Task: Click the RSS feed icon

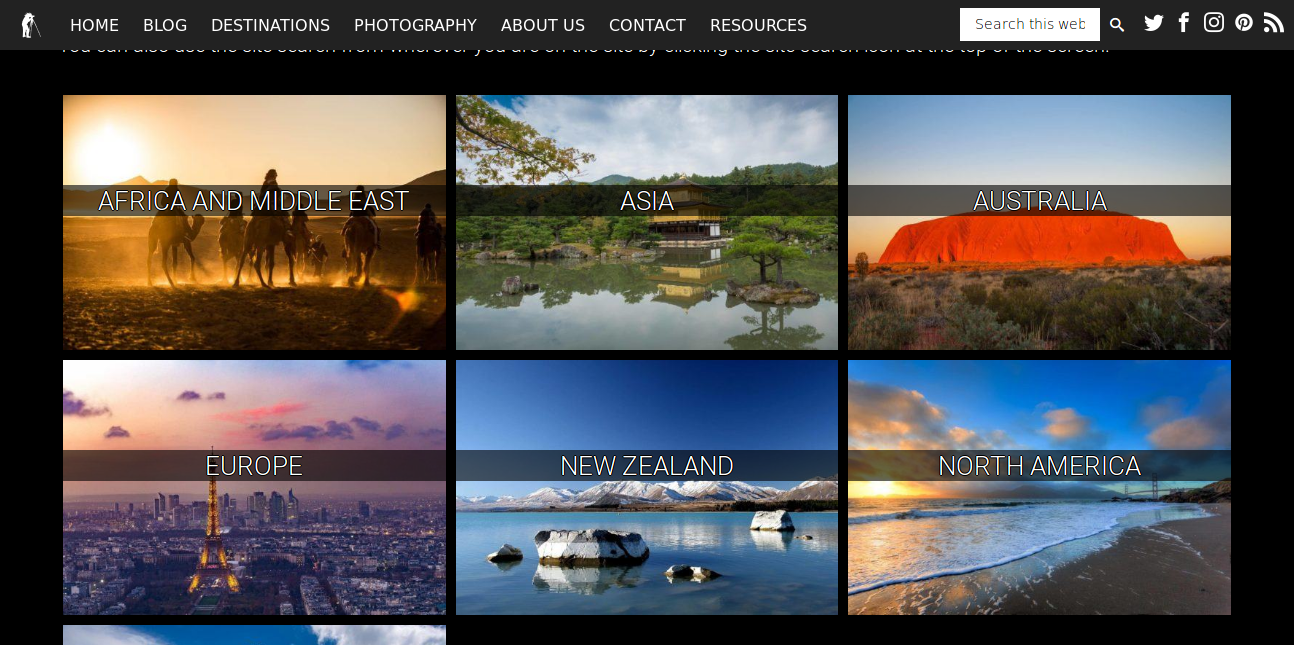Action: (1273, 22)
